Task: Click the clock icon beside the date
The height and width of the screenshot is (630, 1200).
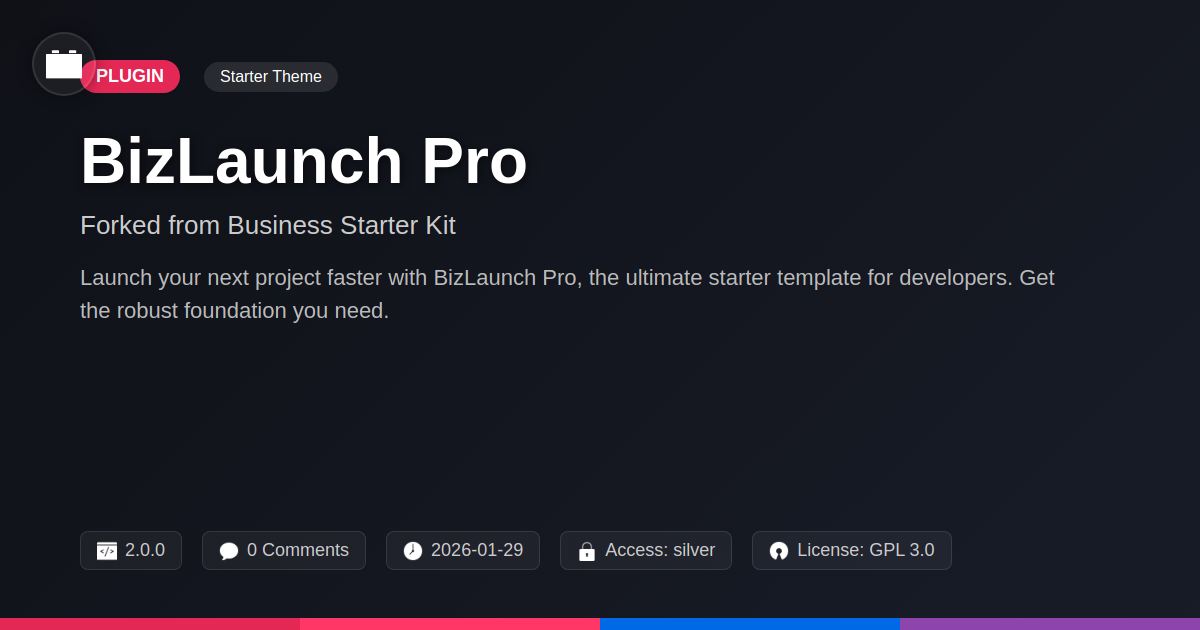Action: pyautogui.click(x=413, y=551)
